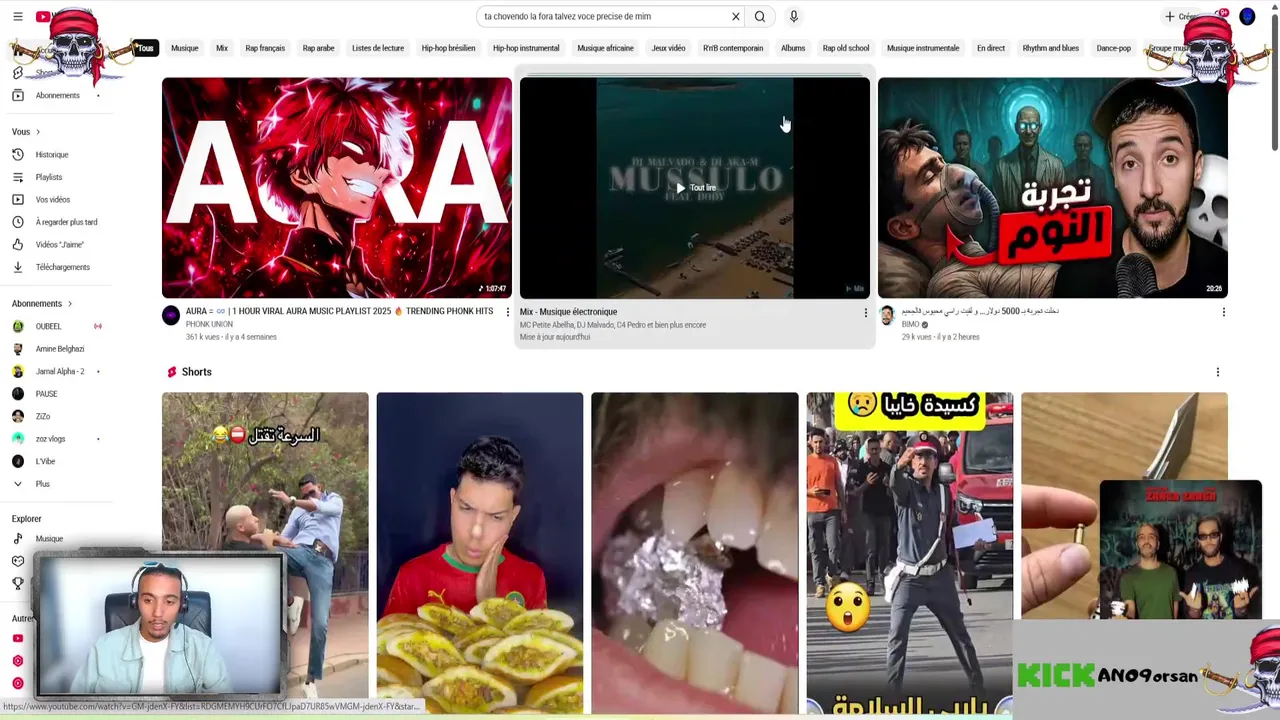Select the Listes de lecture chip

pos(378,48)
